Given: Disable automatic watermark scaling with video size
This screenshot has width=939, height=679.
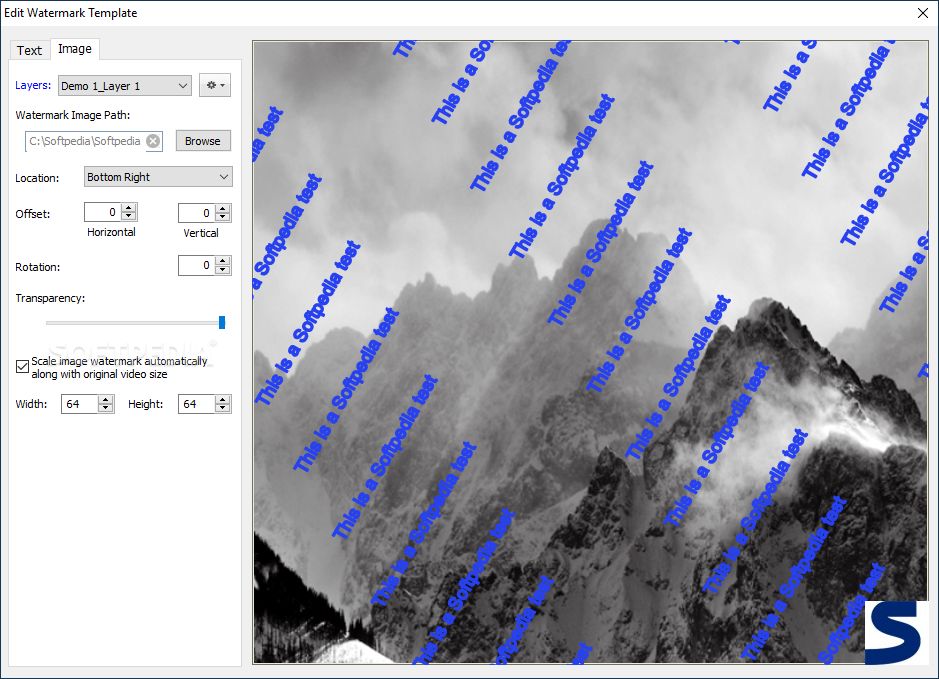Looking at the screenshot, I should (21, 367).
